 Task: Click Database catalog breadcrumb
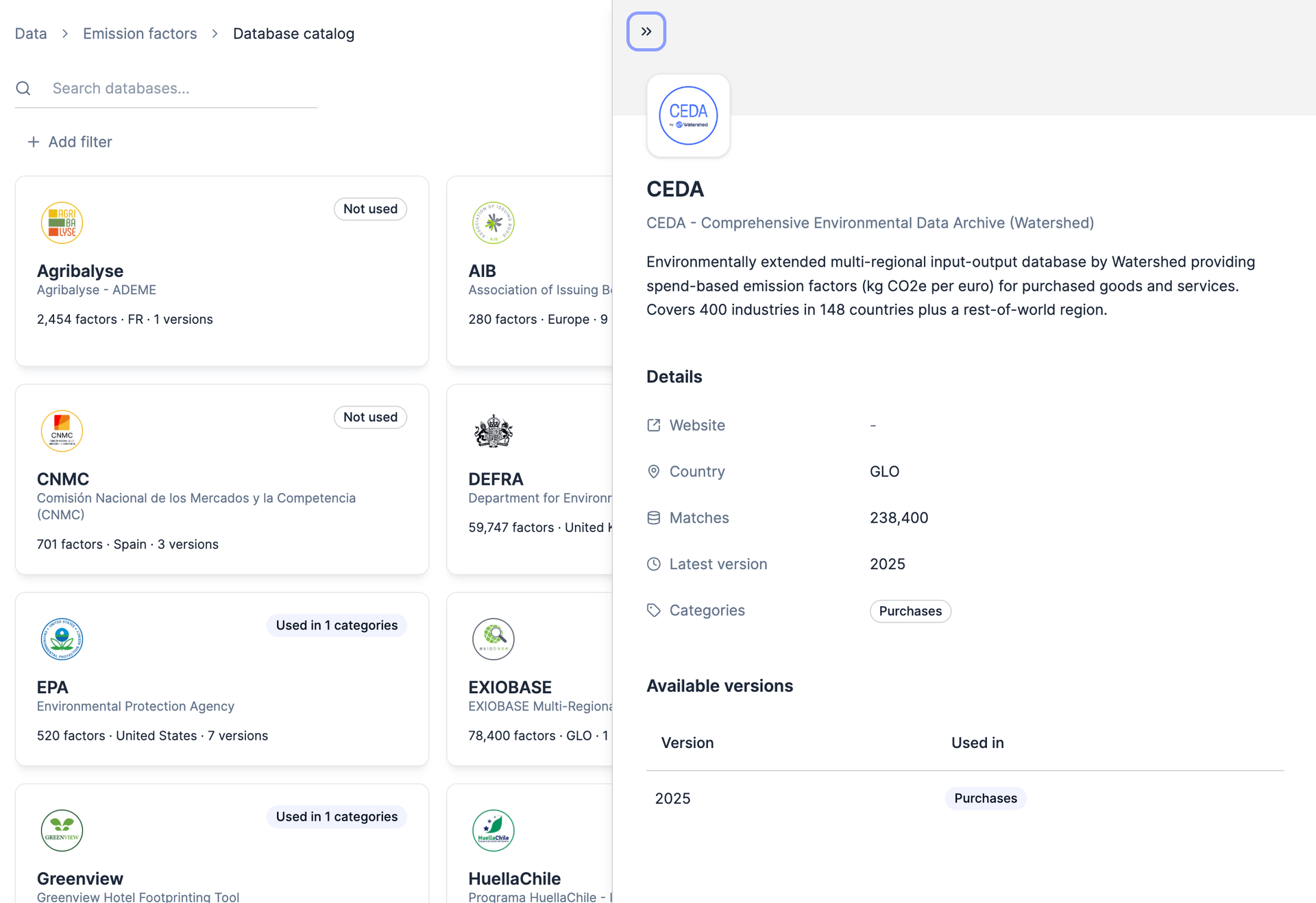[x=293, y=34]
